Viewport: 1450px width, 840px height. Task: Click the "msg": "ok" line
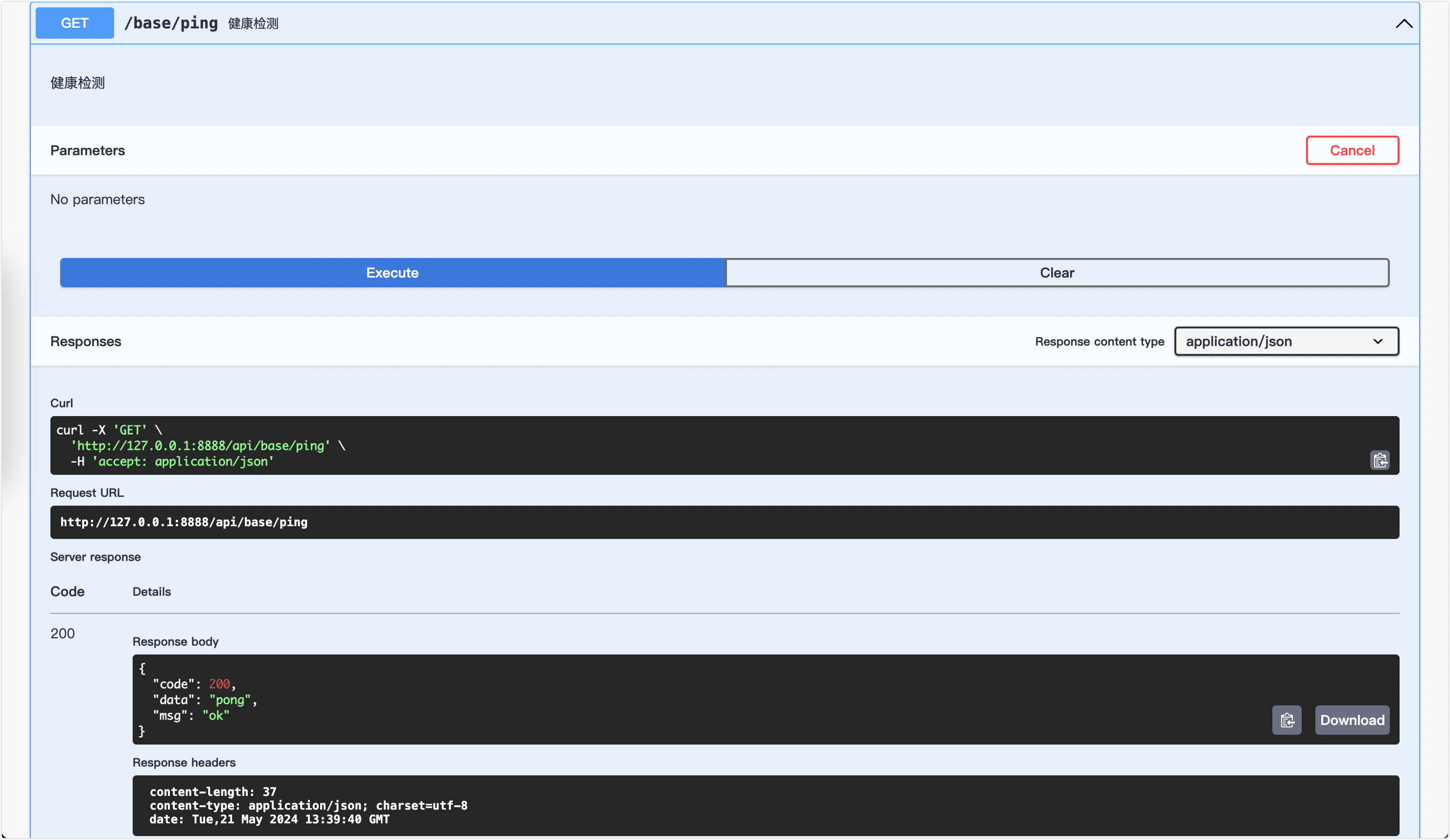(x=191, y=715)
